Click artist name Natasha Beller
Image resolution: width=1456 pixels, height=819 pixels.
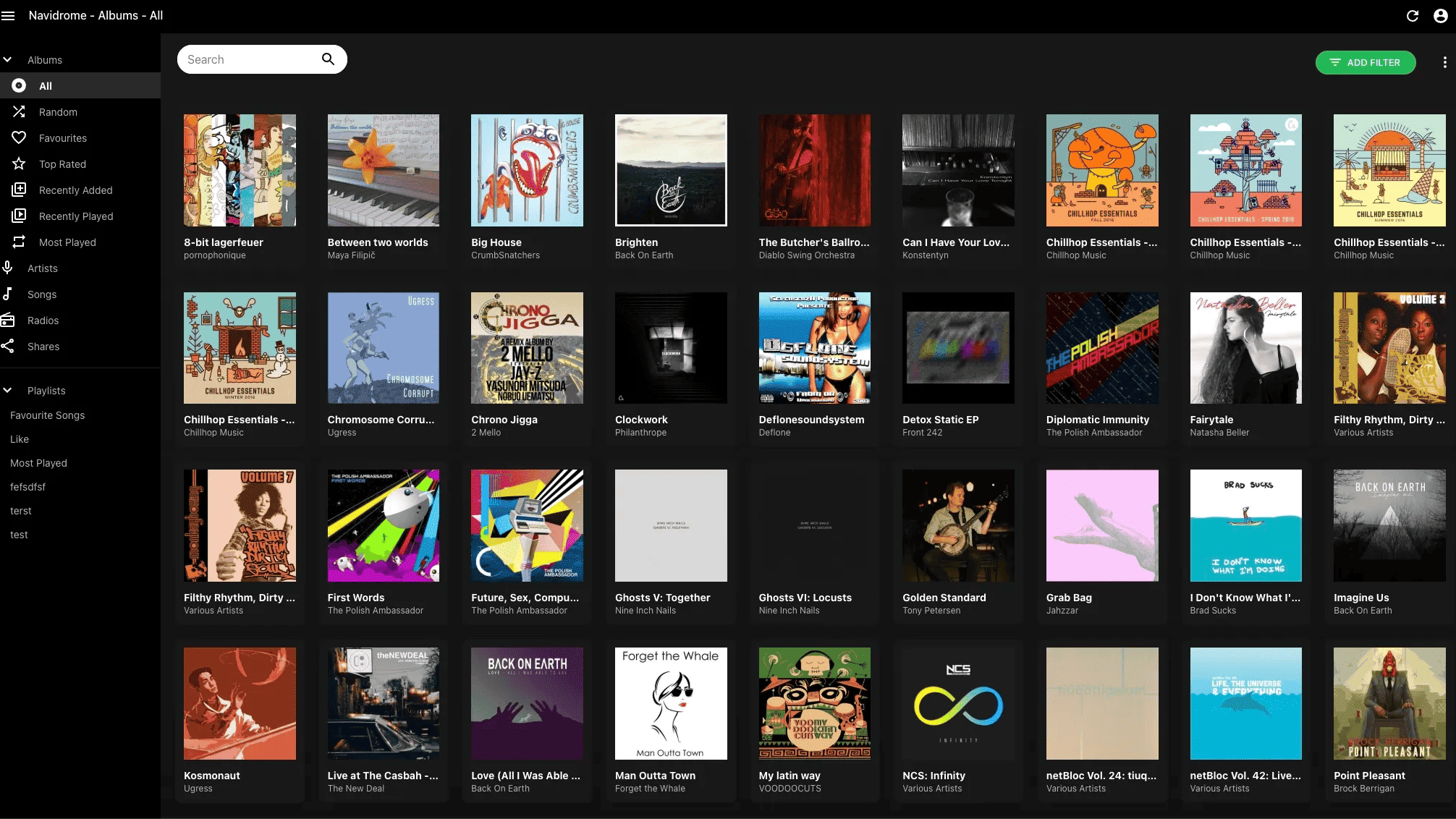pos(1219,433)
